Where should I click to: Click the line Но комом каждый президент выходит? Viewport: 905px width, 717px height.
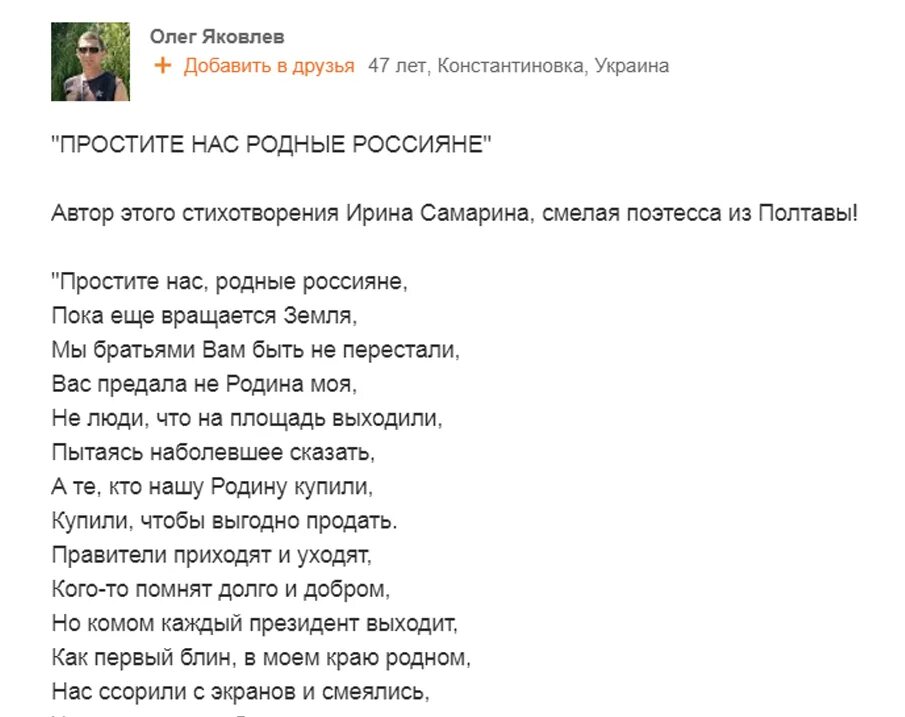pyautogui.click(x=255, y=623)
